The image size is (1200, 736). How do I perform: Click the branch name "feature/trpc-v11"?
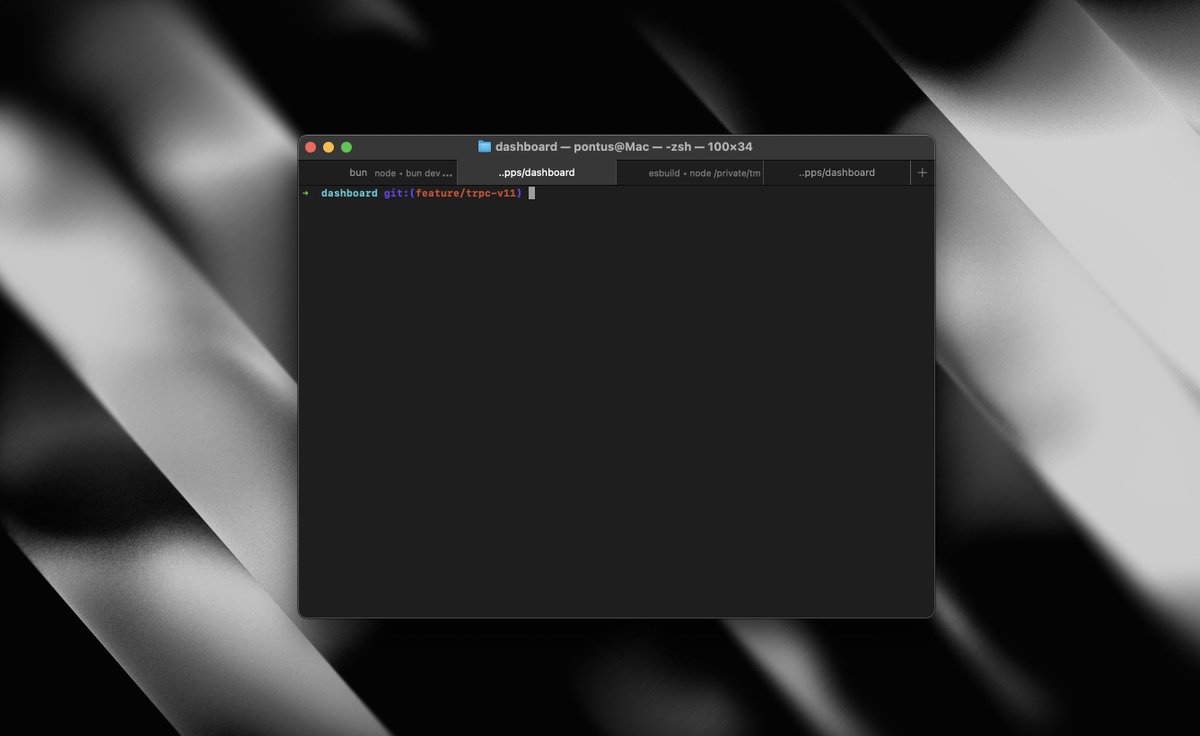[467, 193]
